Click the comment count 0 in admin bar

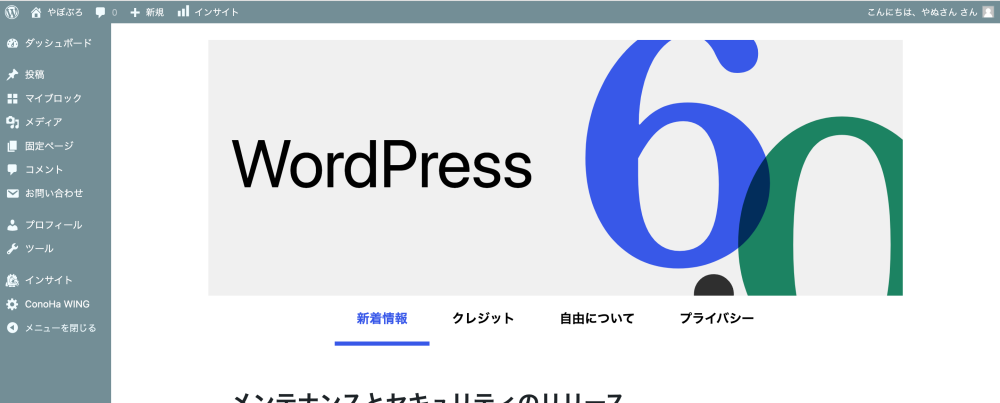pyautogui.click(x=114, y=12)
